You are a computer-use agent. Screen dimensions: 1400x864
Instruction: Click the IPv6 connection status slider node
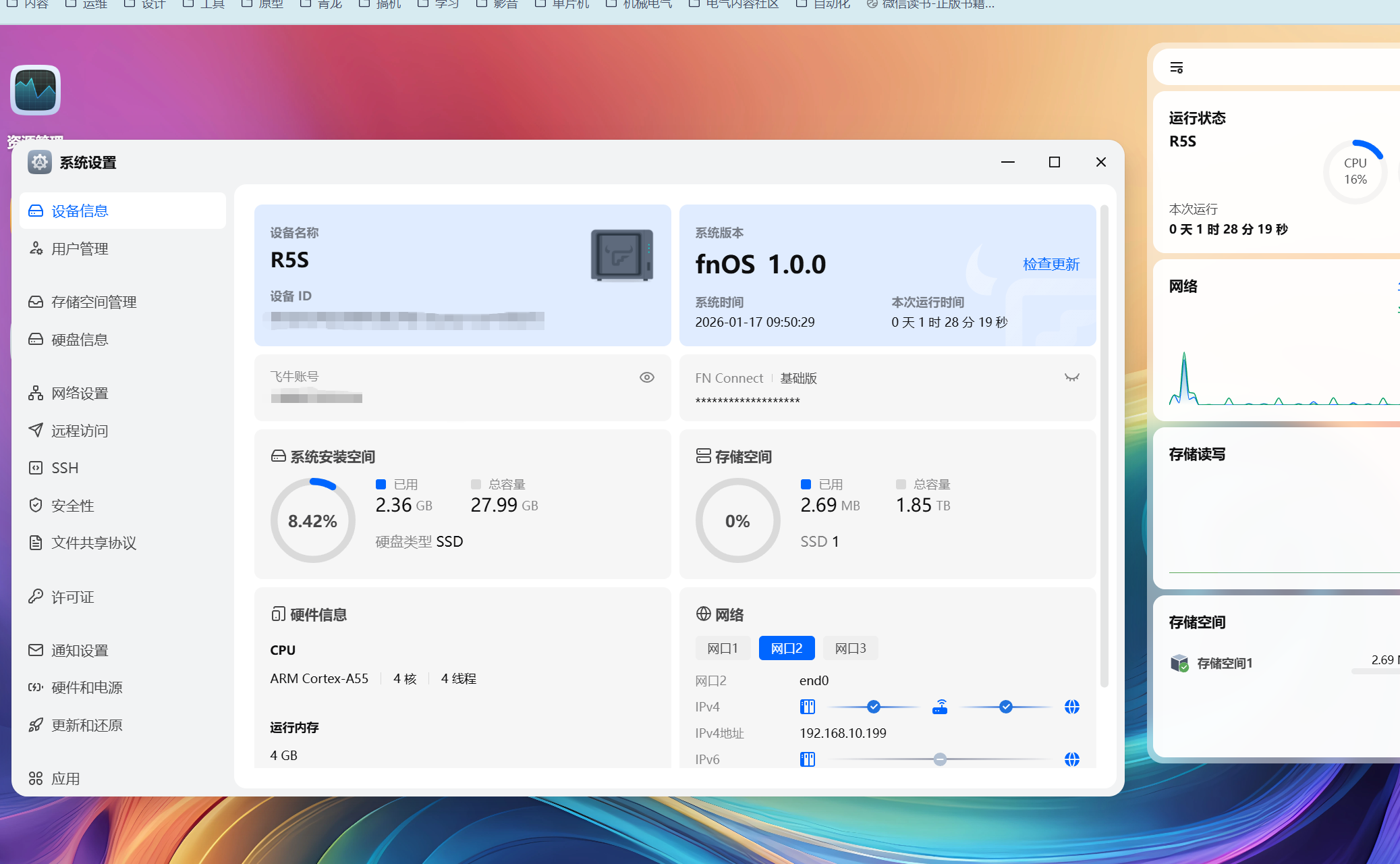[x=940, y=759]
